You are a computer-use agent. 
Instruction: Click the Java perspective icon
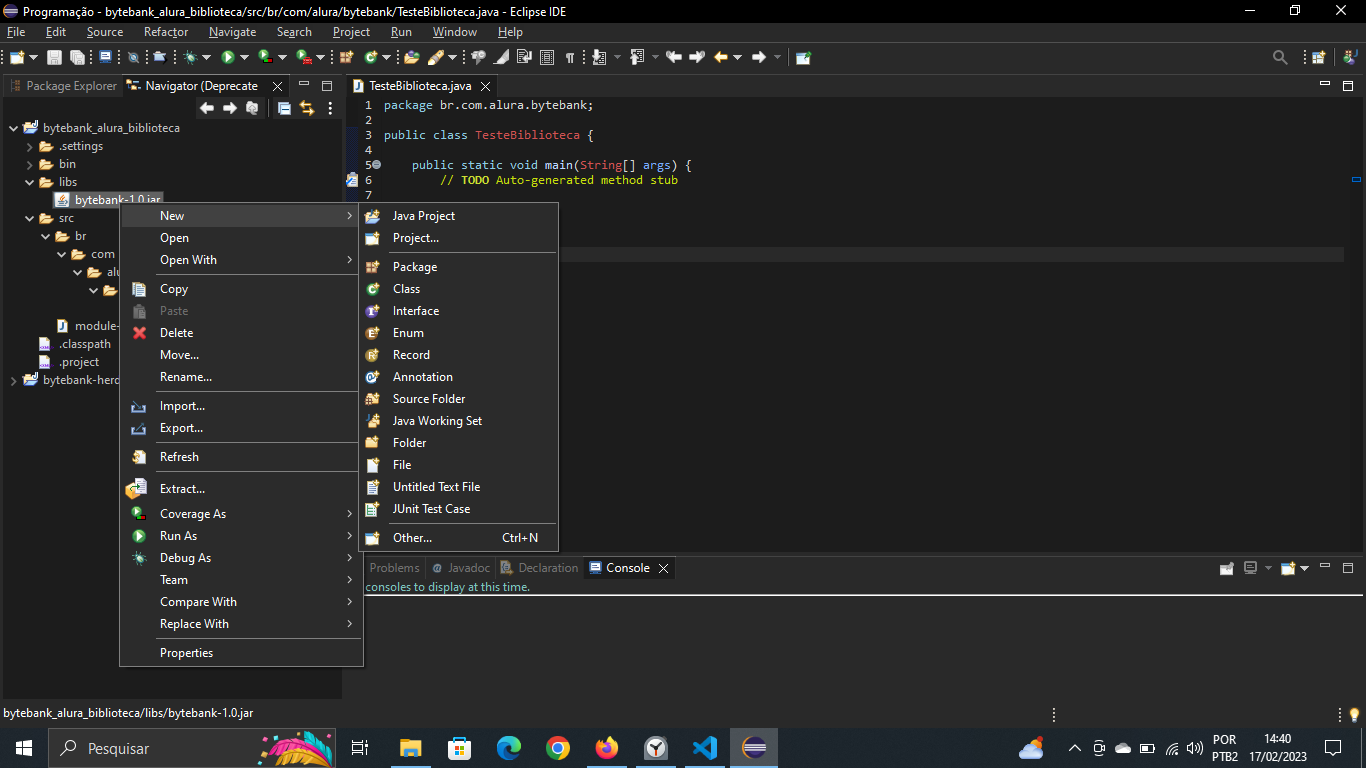[1351, 57]
